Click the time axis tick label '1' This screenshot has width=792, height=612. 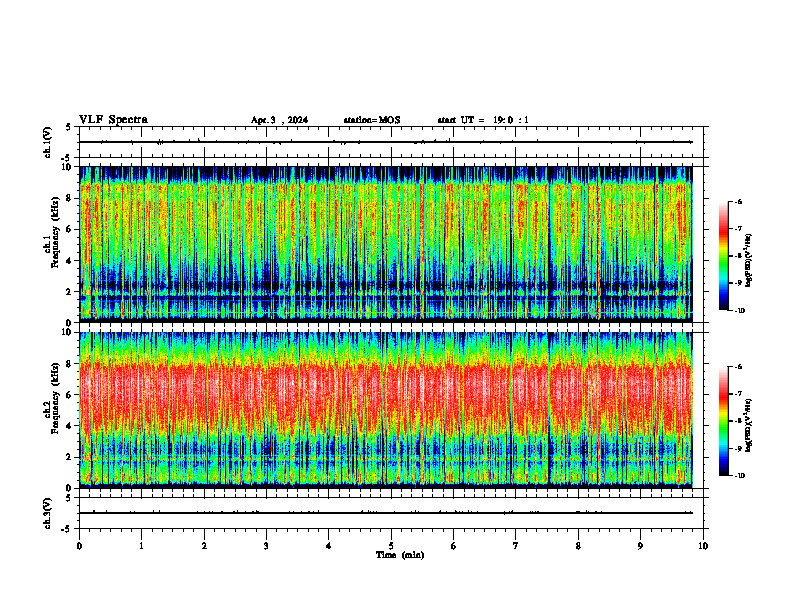tap(141, 546)
